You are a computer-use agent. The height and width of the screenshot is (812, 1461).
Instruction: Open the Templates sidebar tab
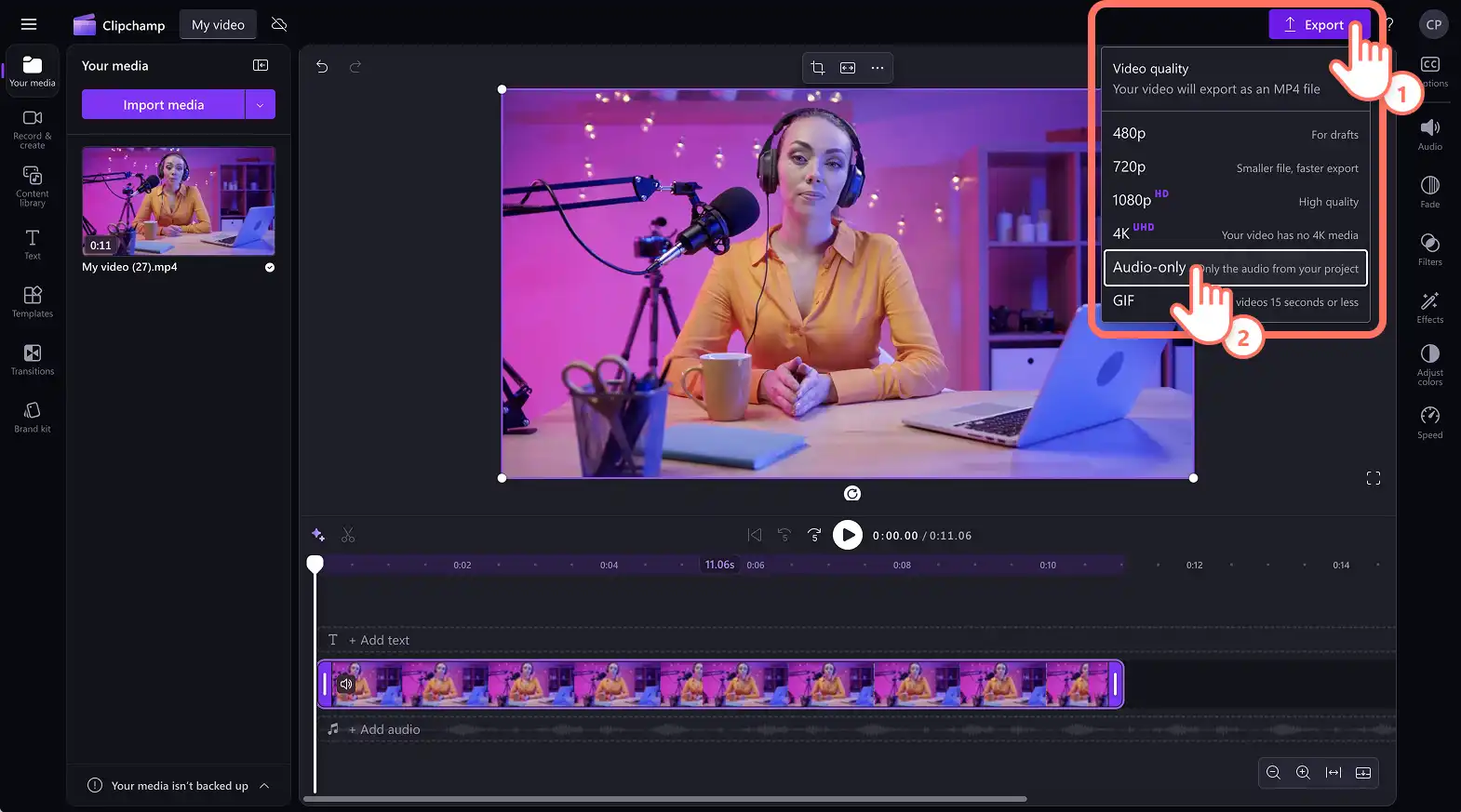click(x=33, y=301)
